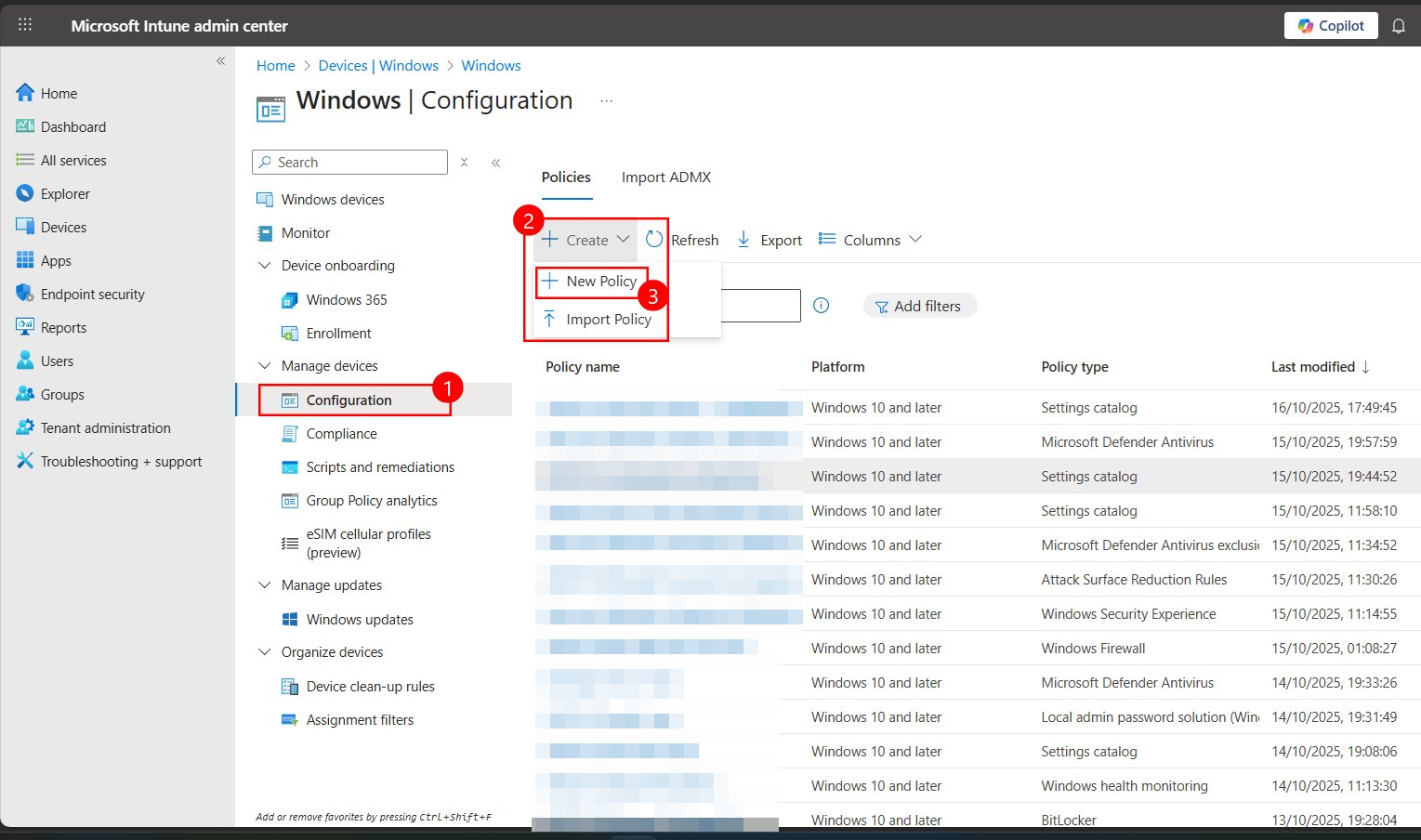Collapse the left navigation with double chevron
This screenshot has width=1421, height=840.
coord(220,61)
